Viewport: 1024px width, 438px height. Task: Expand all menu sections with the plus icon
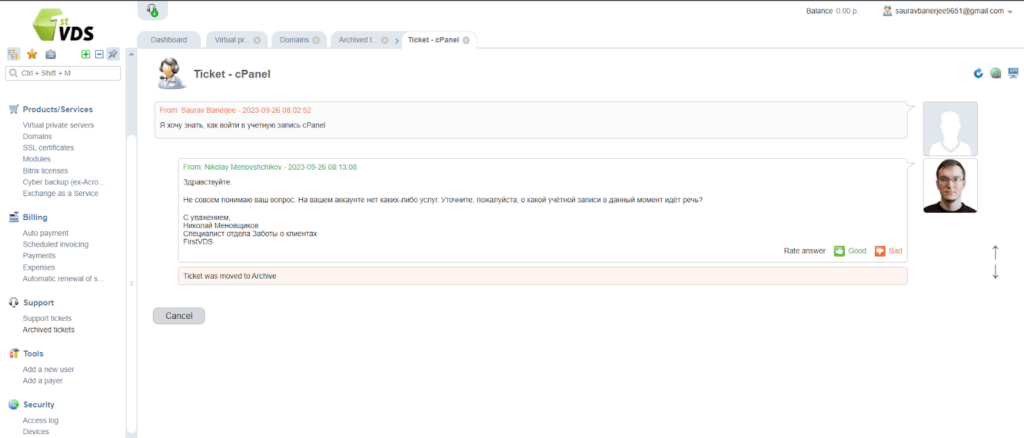click(x=86, y=54)
